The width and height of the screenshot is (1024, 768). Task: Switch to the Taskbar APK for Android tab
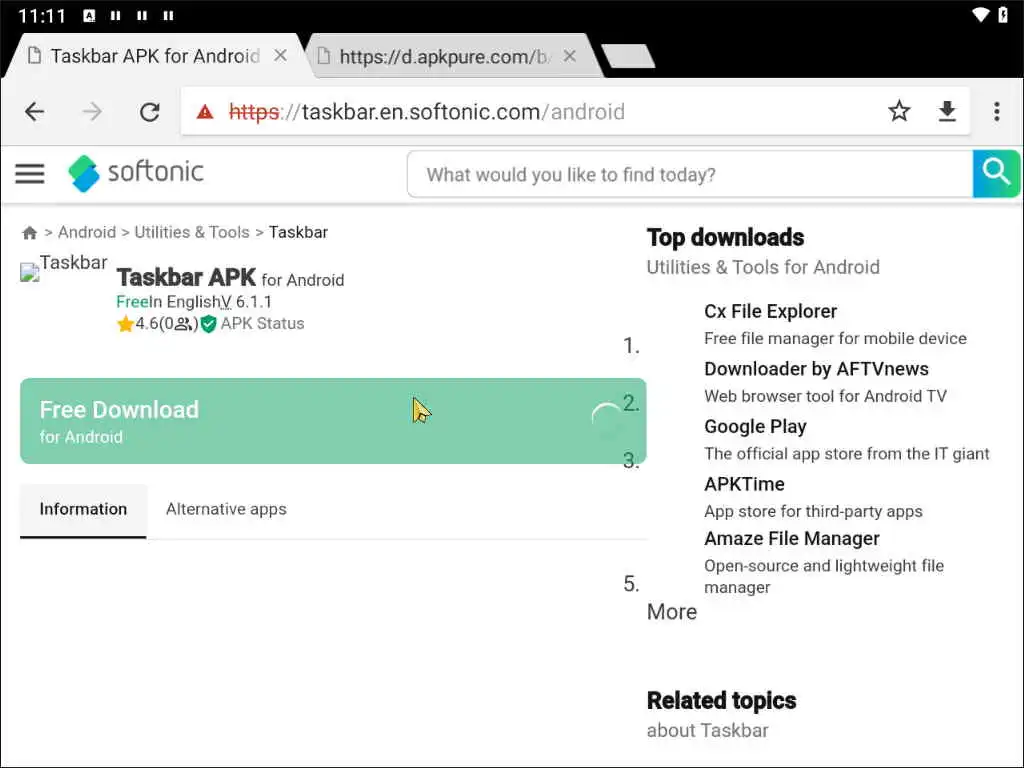tap(155, 56)
